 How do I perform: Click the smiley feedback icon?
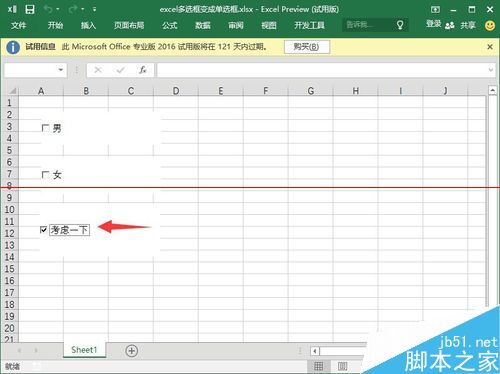490,25
